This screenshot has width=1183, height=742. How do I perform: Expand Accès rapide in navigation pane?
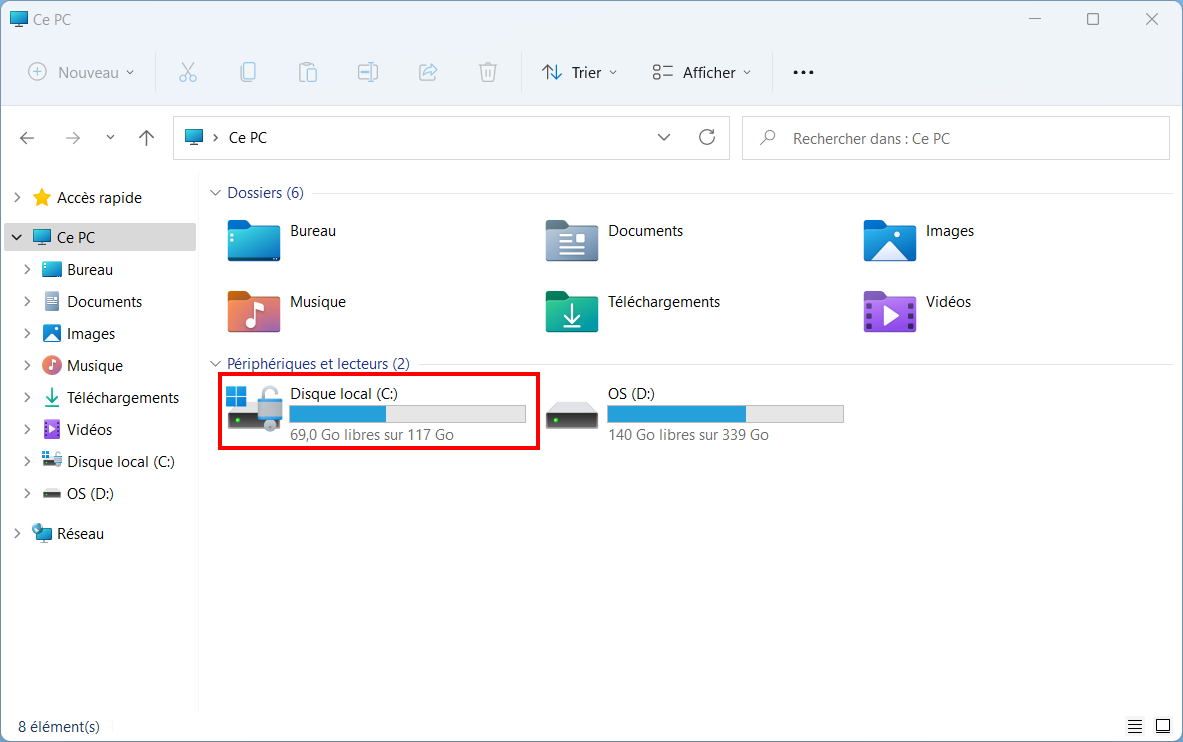(x=17, y=198)
